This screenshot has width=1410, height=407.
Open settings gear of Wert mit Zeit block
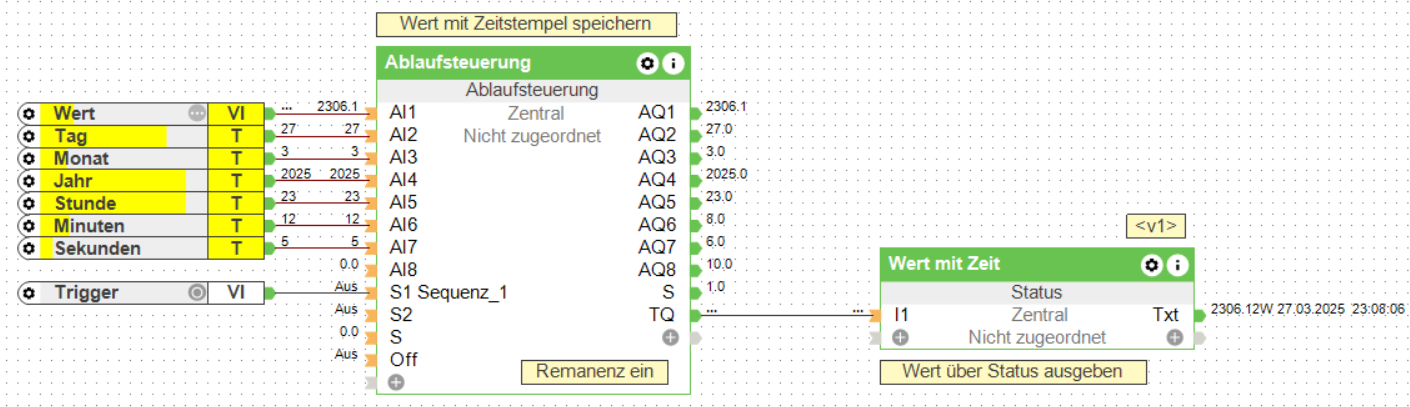(x=1152, y=265)
